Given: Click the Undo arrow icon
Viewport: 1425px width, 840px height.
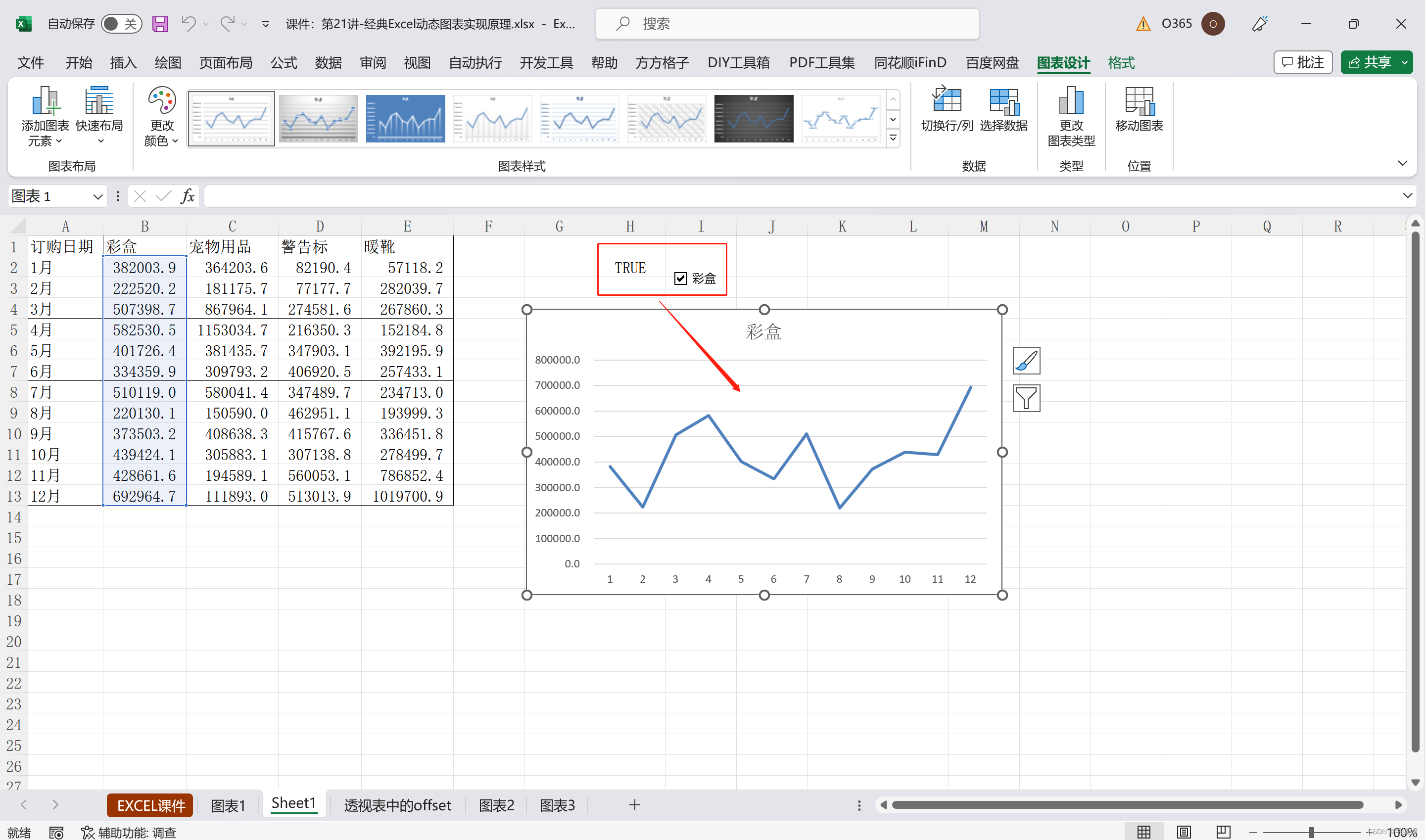Looking at the screenshot, I should [x=189, y=24].
